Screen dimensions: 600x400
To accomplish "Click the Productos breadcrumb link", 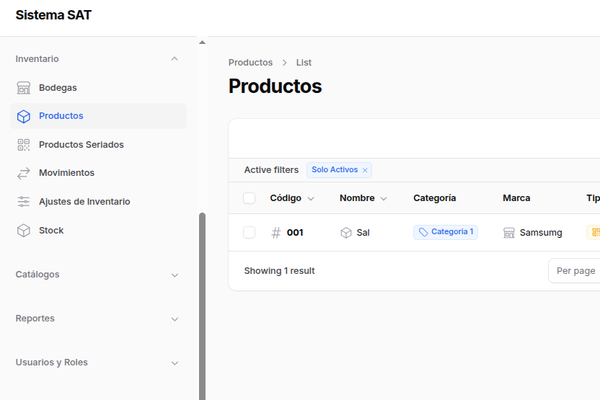I will pyautogui.click(x=250, y=63).
